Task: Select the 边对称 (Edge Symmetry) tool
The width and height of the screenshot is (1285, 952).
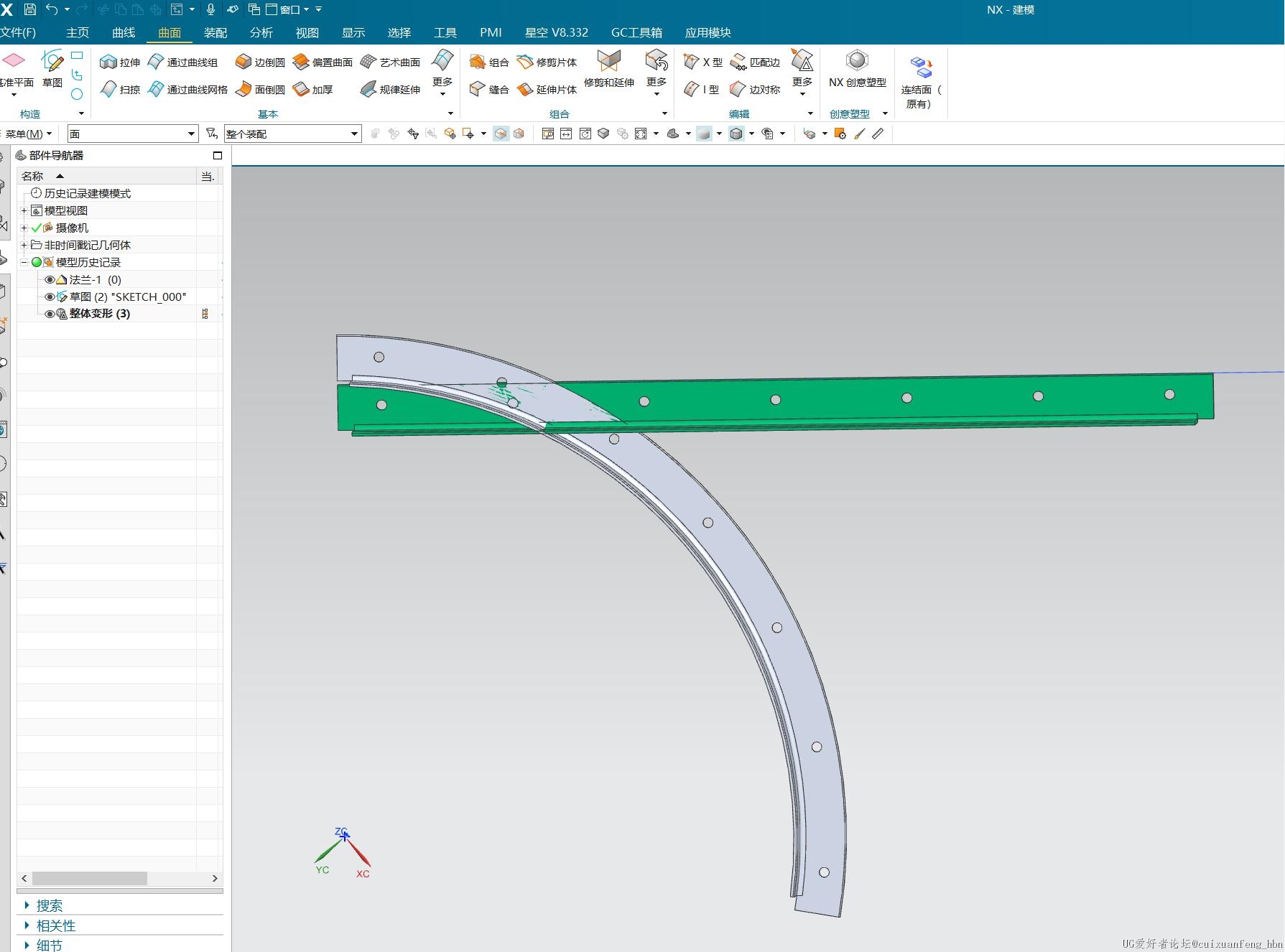Action: tap(755, 90)
